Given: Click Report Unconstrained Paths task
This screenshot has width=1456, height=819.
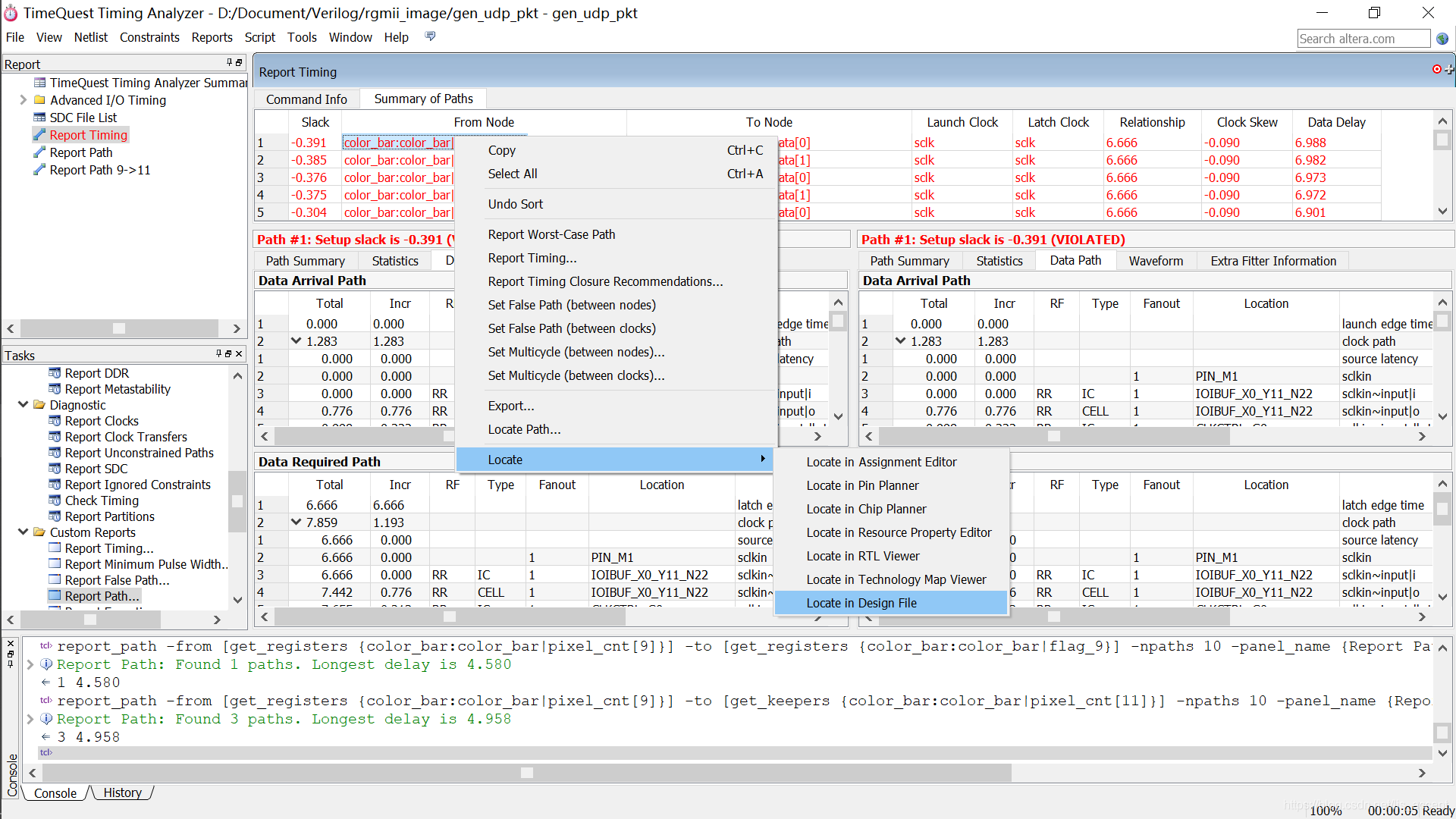Looking at the screenshot, I should (140, 453).
